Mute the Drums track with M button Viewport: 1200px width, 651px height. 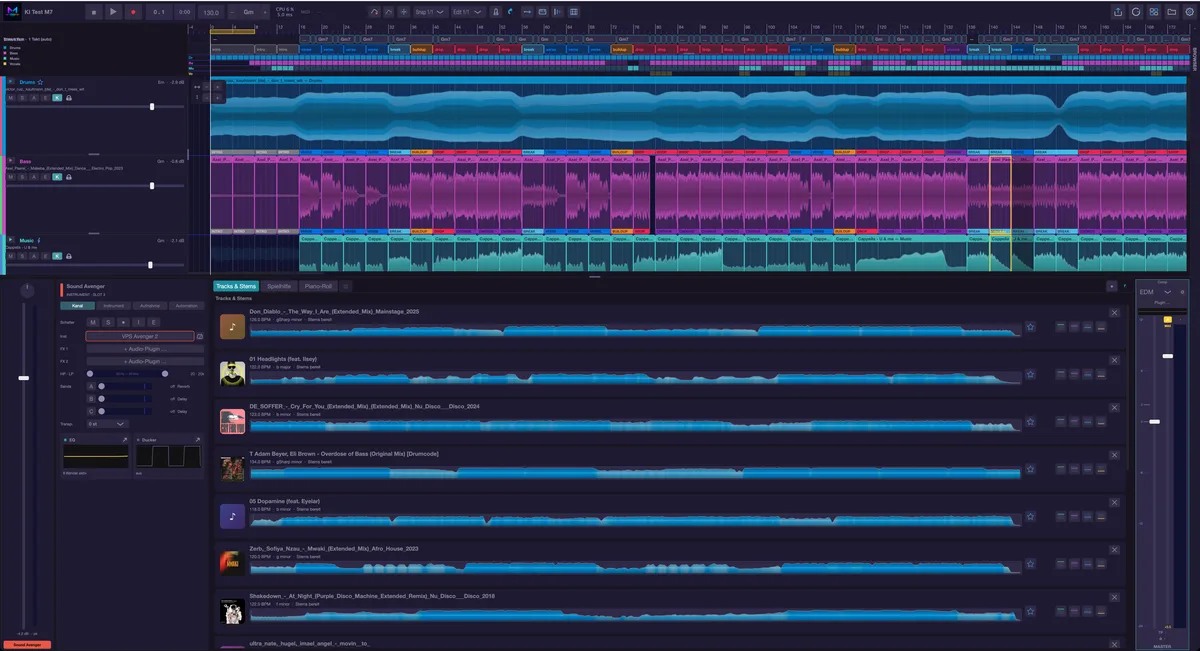pyautogui.click(x=11, y=97)
